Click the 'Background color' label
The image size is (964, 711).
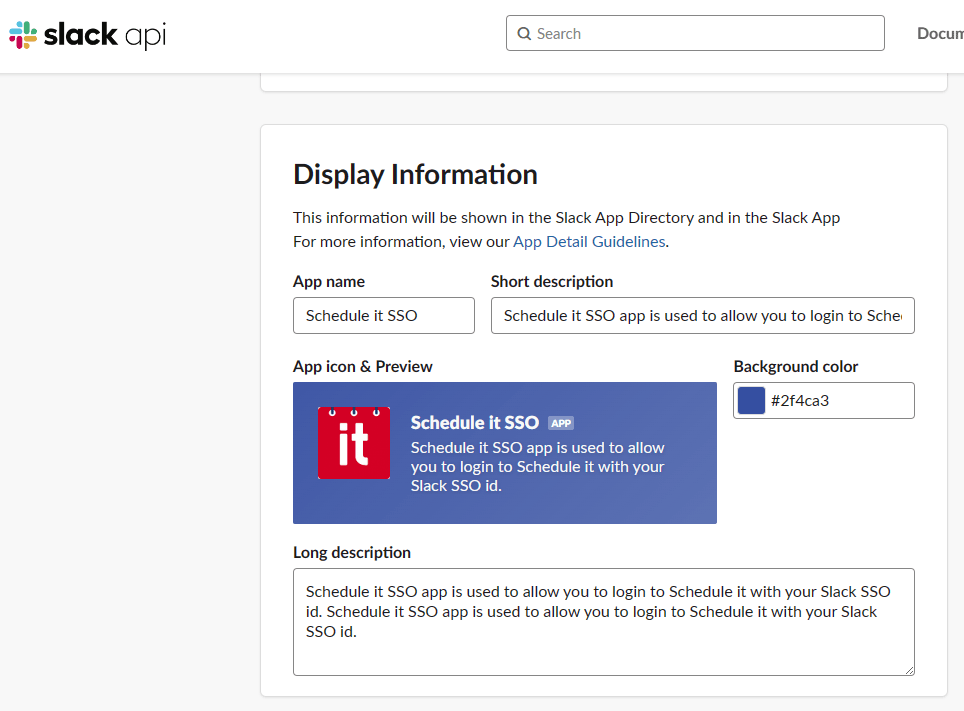tap(796, 367)
